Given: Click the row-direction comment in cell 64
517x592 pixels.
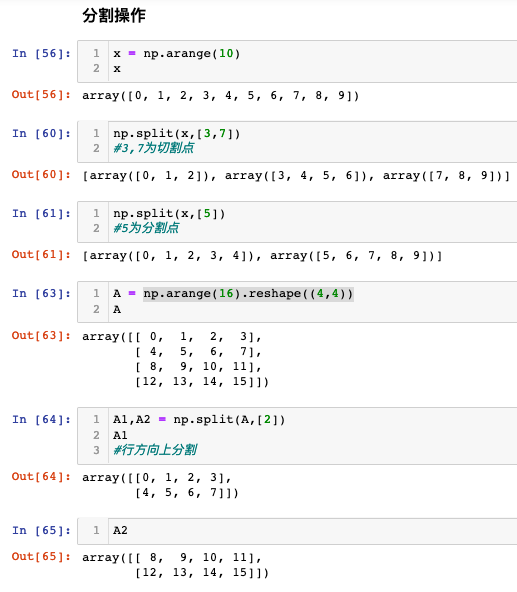Looking at the screenshot, I should point(155,450).
